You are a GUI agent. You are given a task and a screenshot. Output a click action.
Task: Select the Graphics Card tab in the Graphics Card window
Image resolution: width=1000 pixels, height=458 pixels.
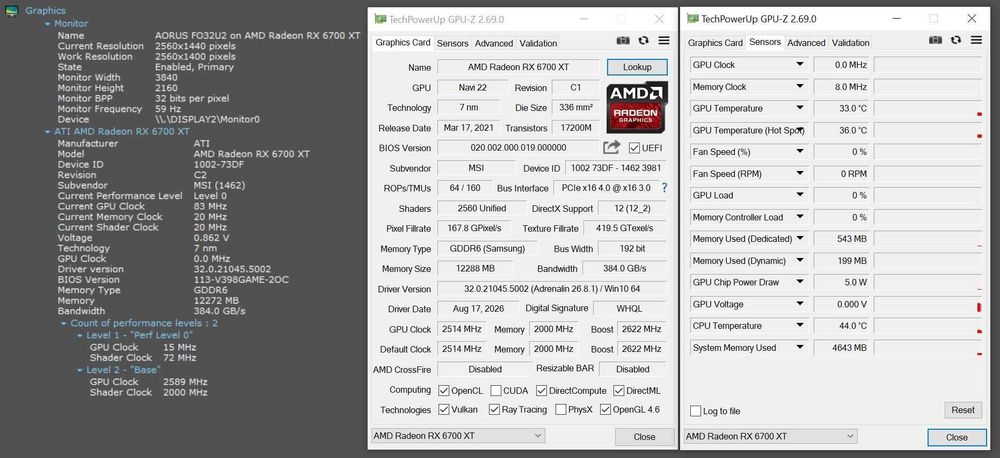coord(402,42)
